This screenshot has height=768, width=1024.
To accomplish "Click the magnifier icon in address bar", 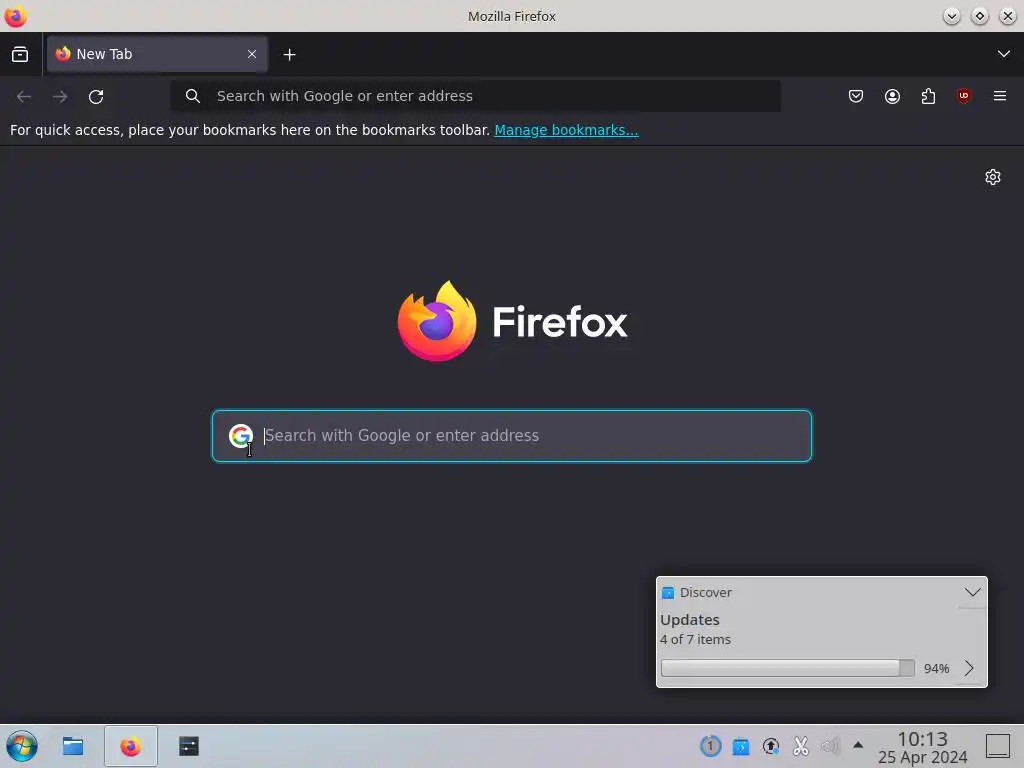I will click(193, 96).
